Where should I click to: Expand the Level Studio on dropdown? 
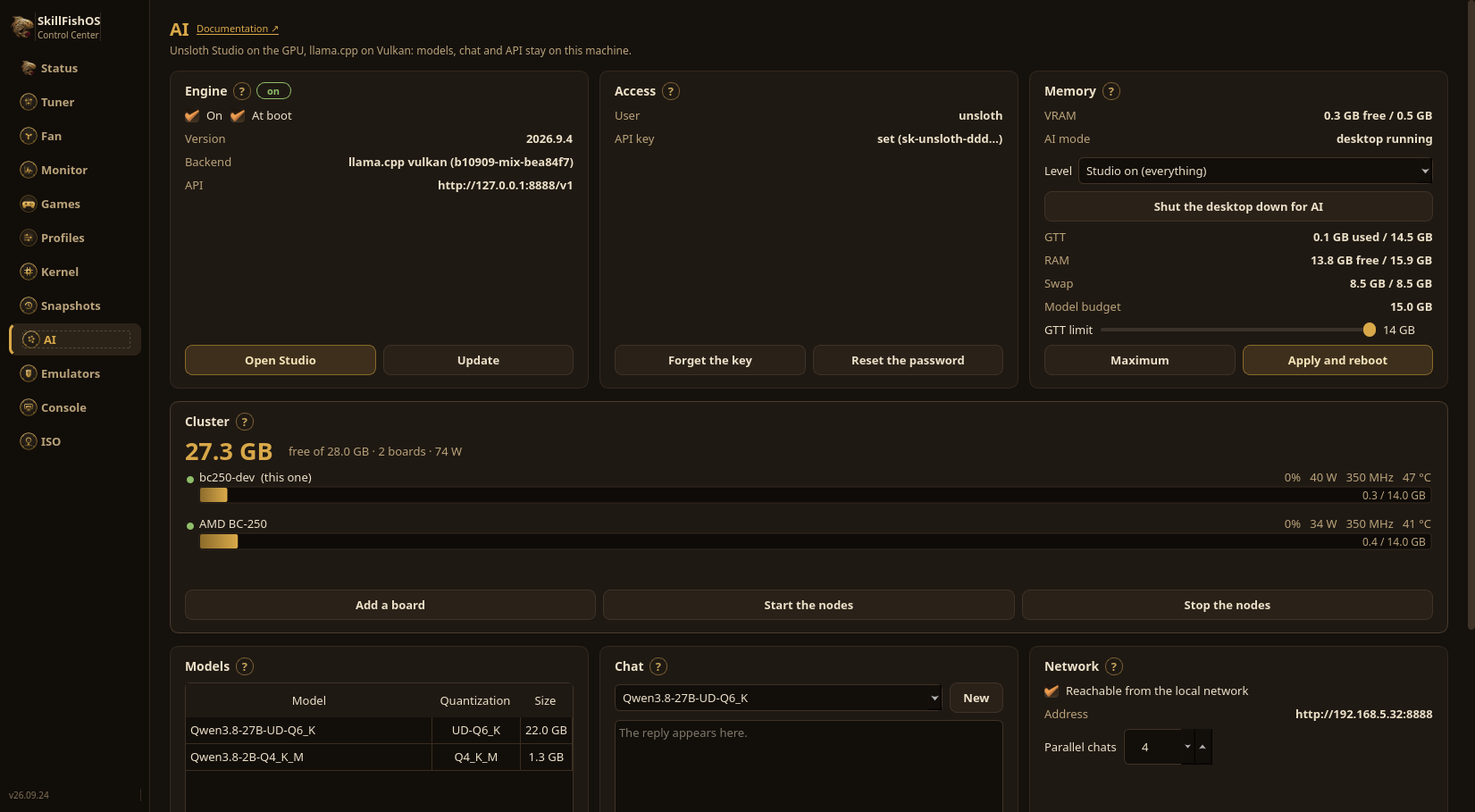(1255, 171)
